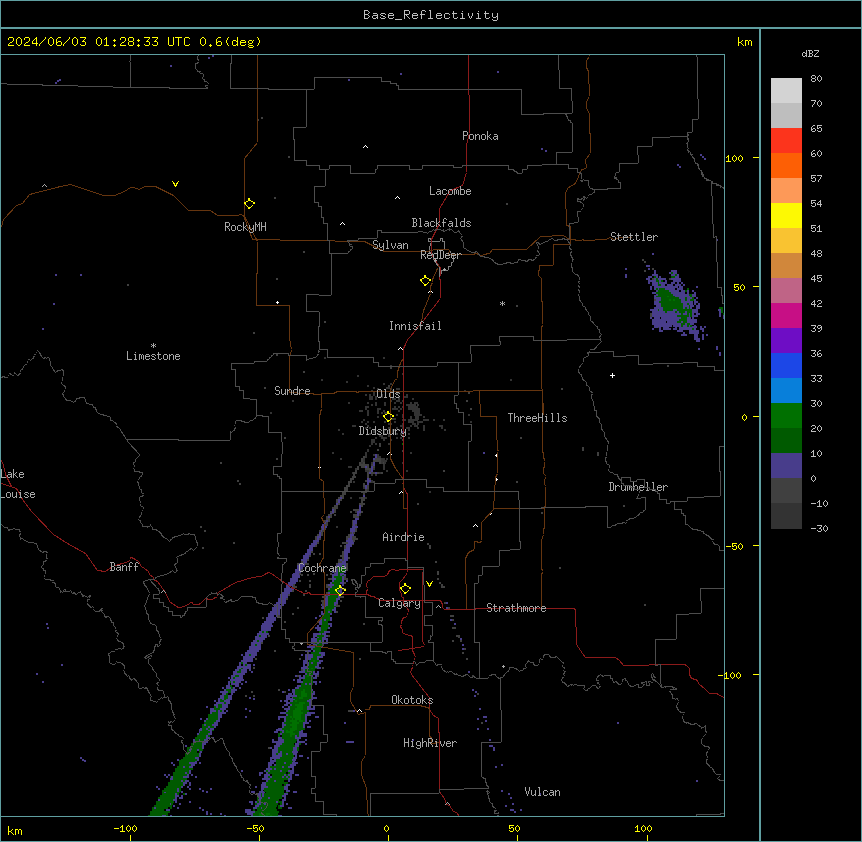862x842 pixels.
Task: Select the slate purple 10 dBZ legend swatch
Action: click(x=786, y=466)
